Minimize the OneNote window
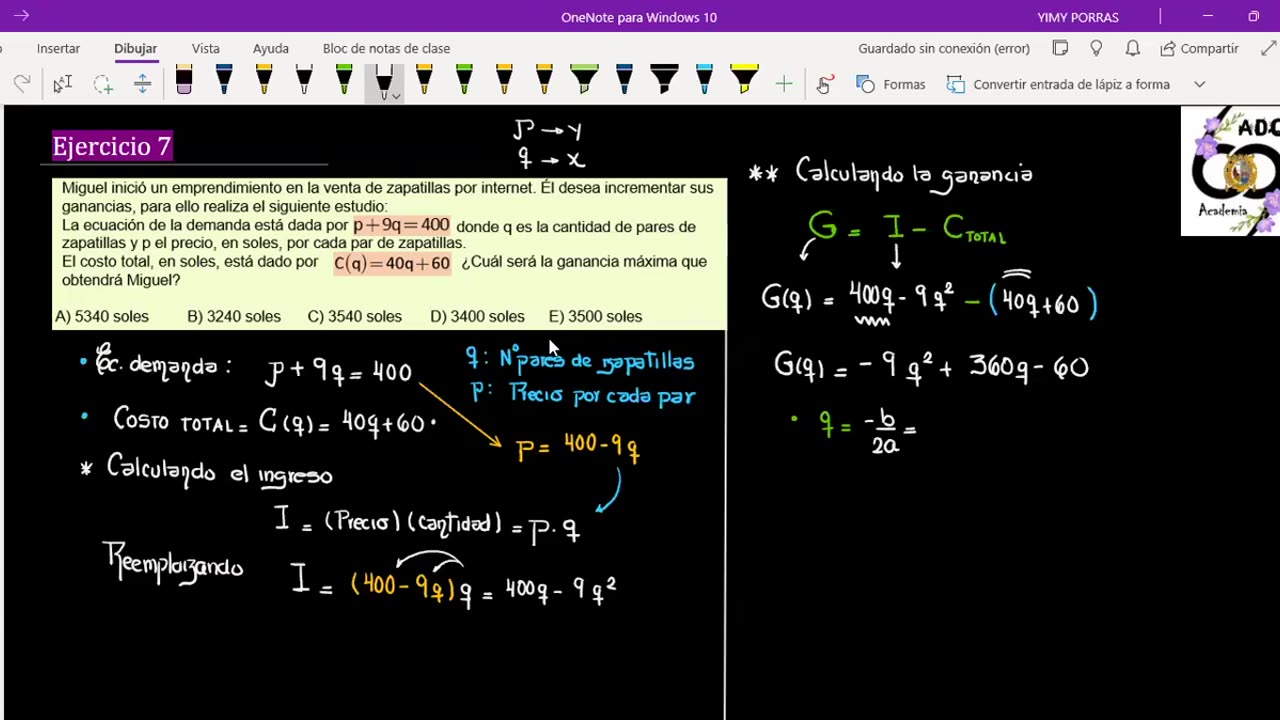Viewport: 1280px width, 720px height. pos(1208,16)
